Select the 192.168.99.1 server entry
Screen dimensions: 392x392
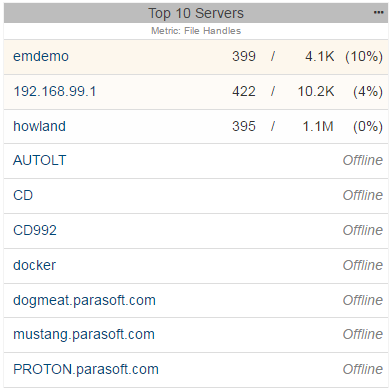(x=54, y=91)
